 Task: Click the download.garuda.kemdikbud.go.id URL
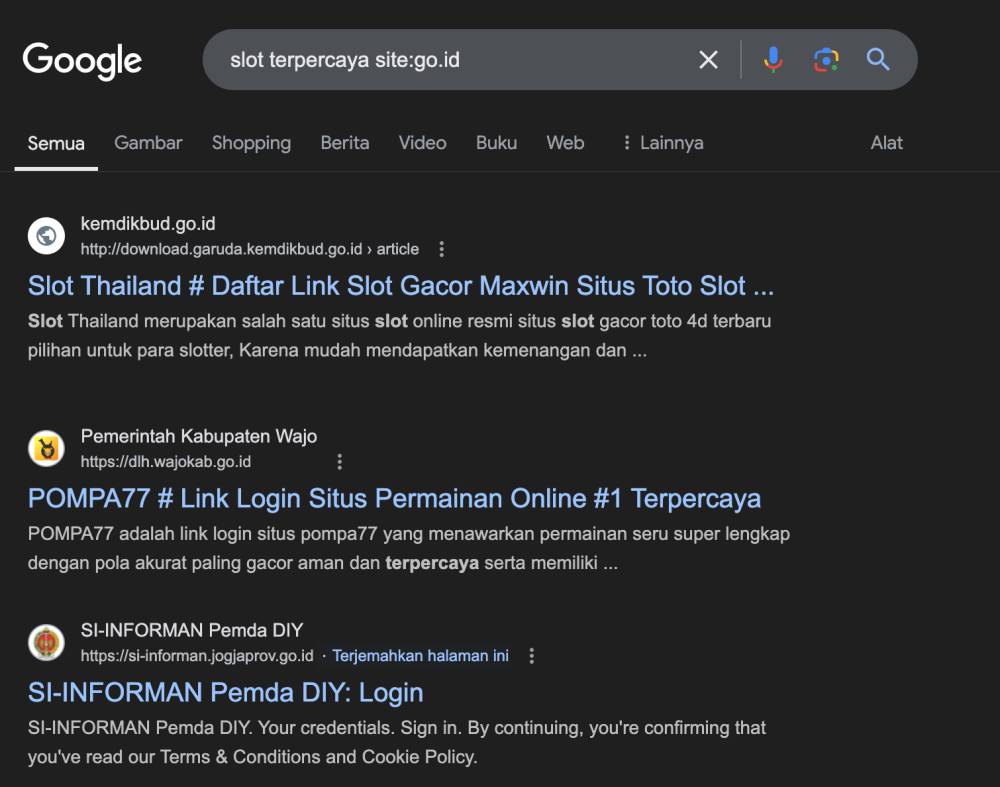[x=249, y=249]
